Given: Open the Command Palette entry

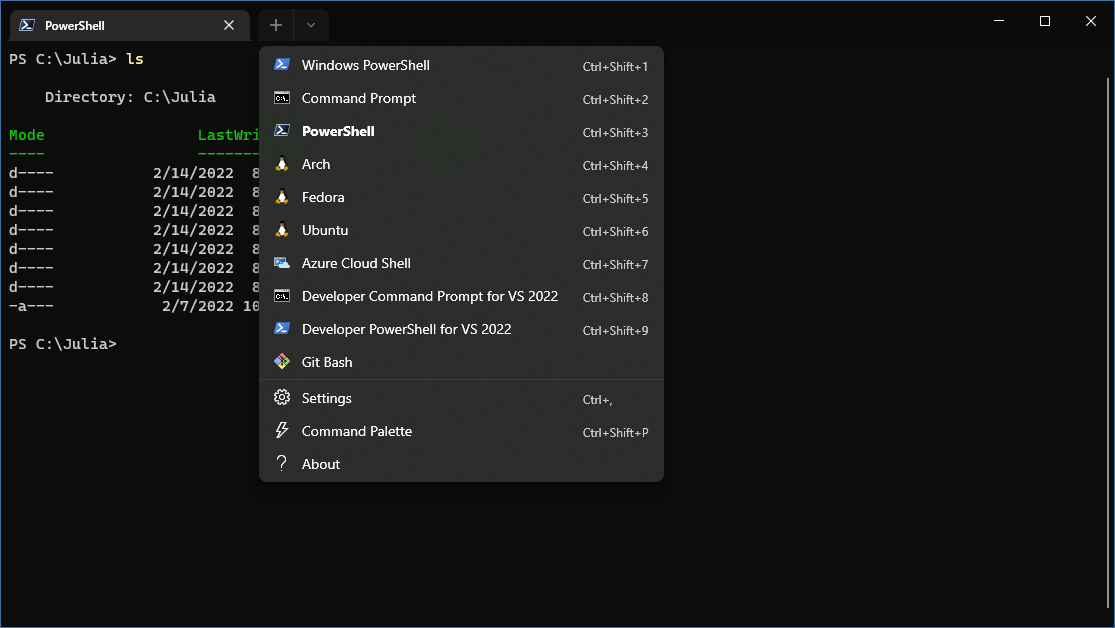Looking at the screenshot, I should (357, 431).
